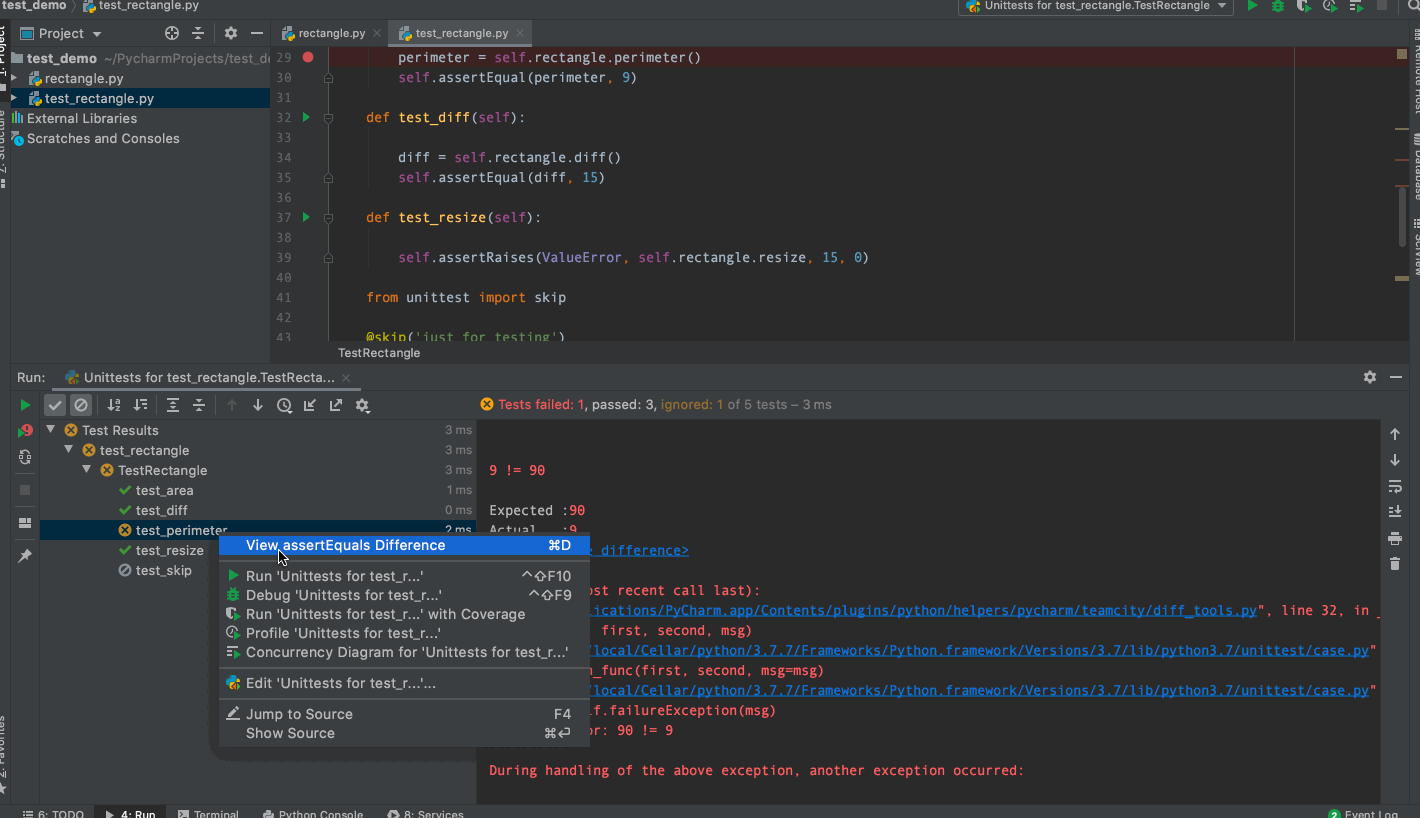The height and width of the screenshot is (818, 1420).
Task: Collapse Test Results root node
Action: coord(51,430)
